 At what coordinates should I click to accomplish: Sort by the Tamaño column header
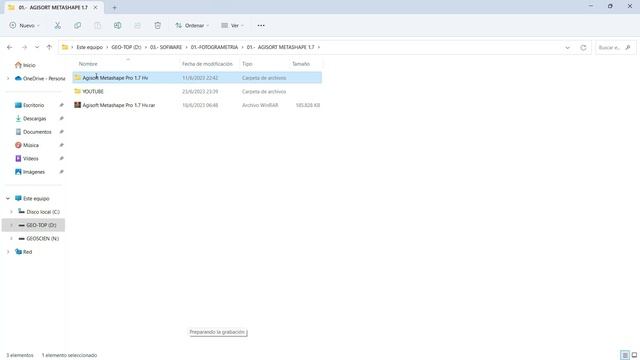[x=301, y=64]
